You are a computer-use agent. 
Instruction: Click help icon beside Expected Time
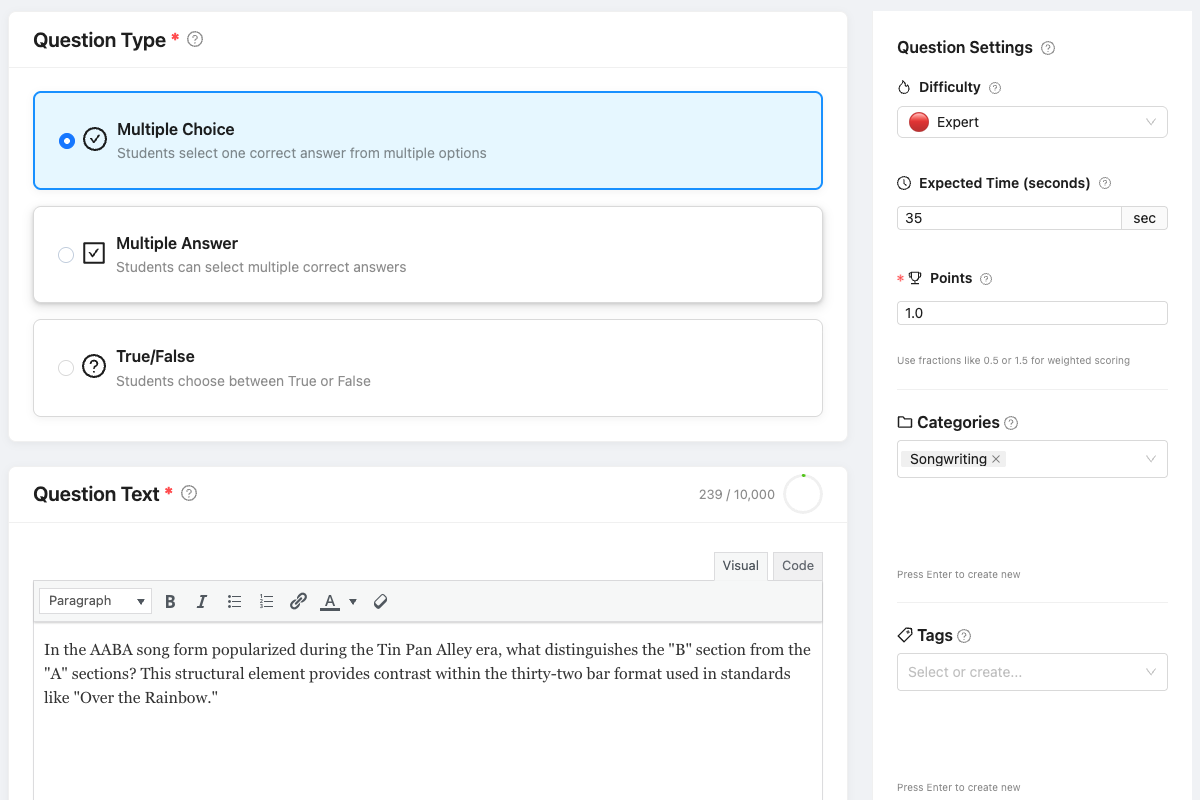[x=1105, y=183]
